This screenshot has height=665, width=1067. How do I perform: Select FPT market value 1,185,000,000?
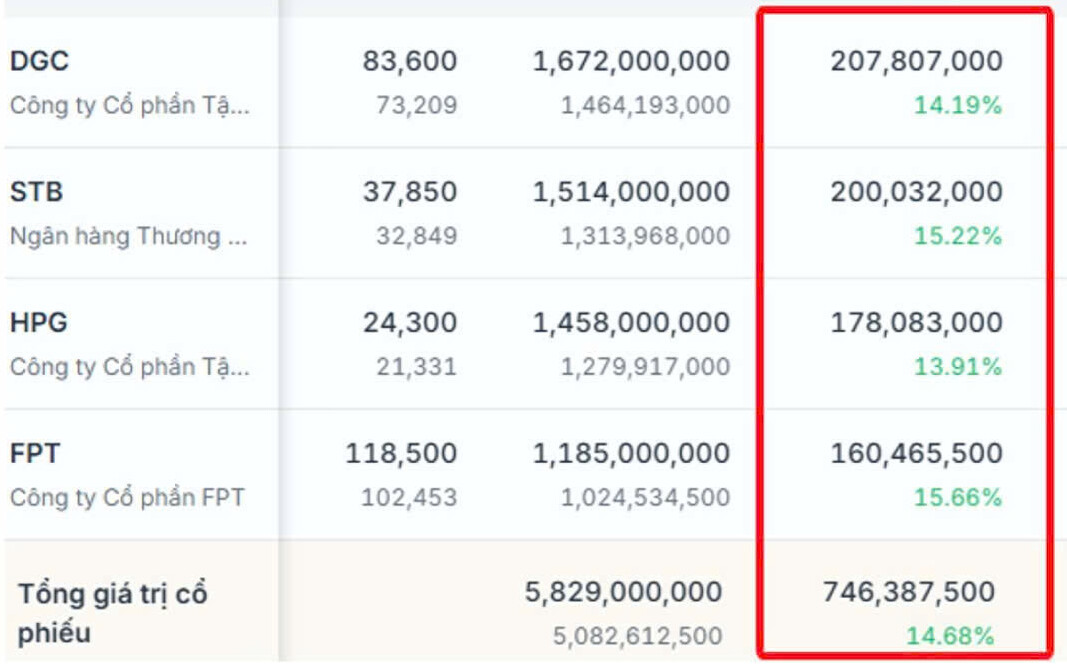pos(631,454)
